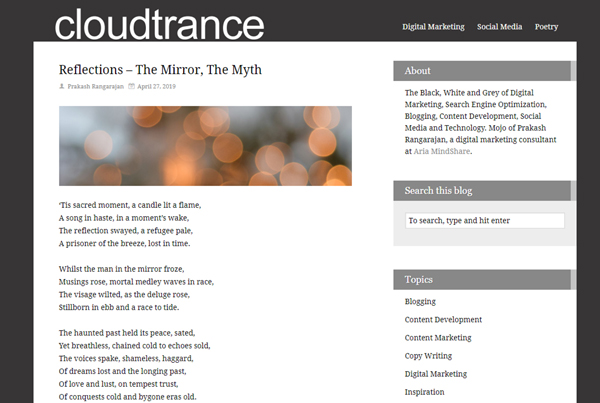Click the line 'Tis sacred moment, a candle lit a flame
Viewport: 600px width, 403px height.
coord(130,205)
